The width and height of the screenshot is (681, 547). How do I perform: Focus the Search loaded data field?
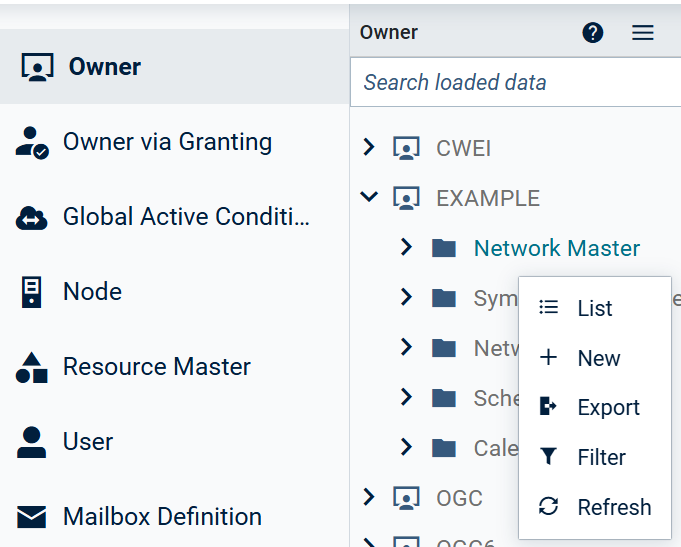pyautogui.click(x=516, y=83)
